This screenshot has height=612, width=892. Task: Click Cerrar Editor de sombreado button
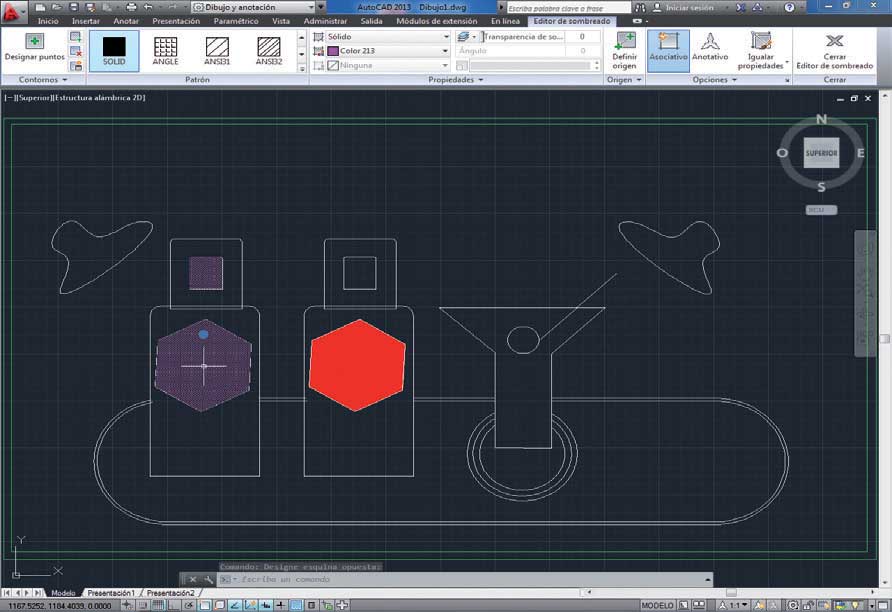click(835, 51)
